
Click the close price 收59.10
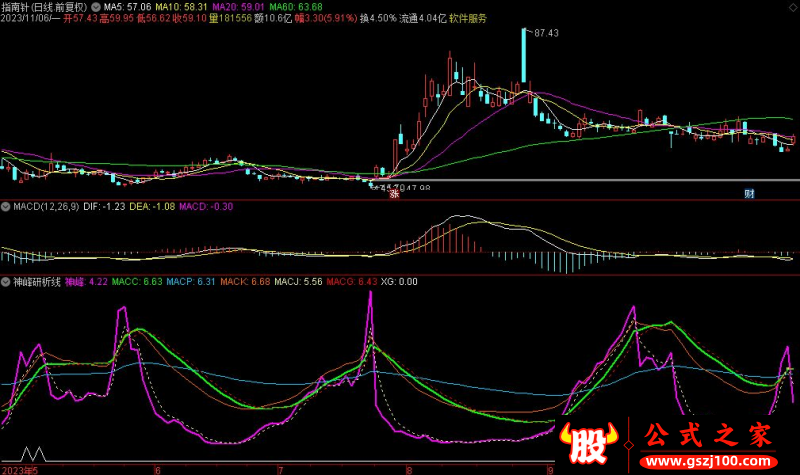click(189, 18)
